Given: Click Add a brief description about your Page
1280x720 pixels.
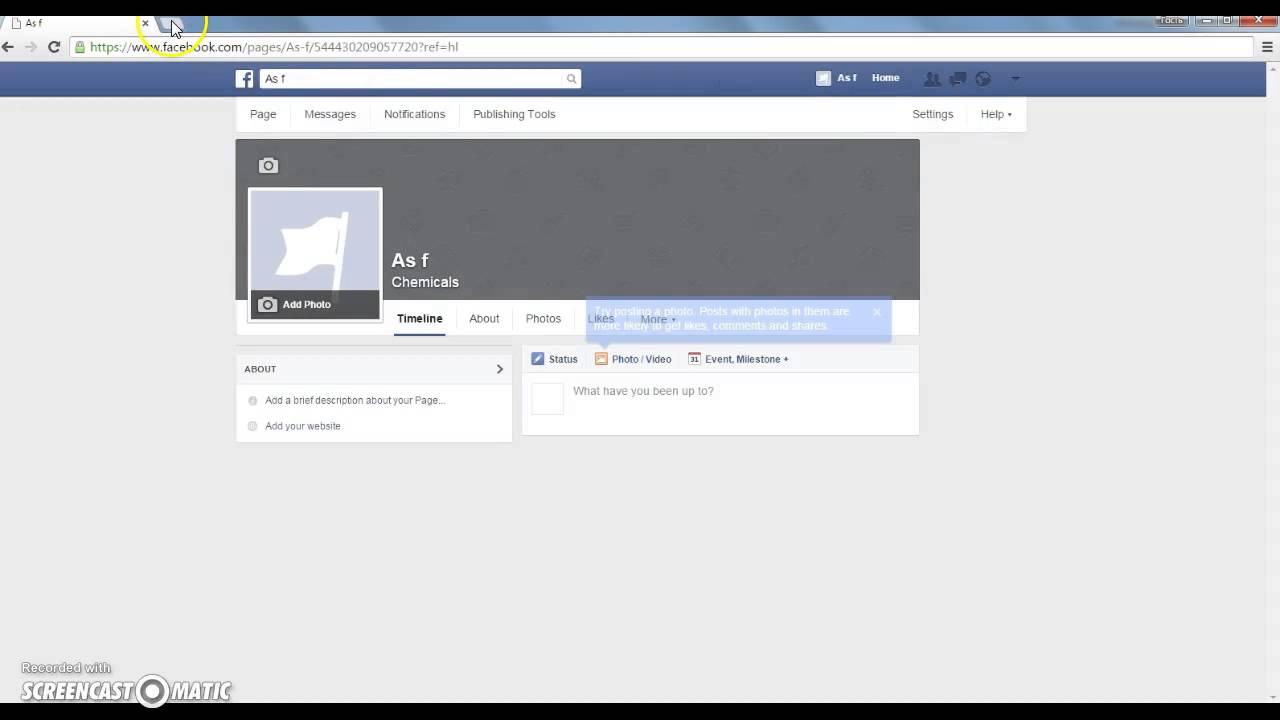Looking at the screenshot, I should (355, 400).
